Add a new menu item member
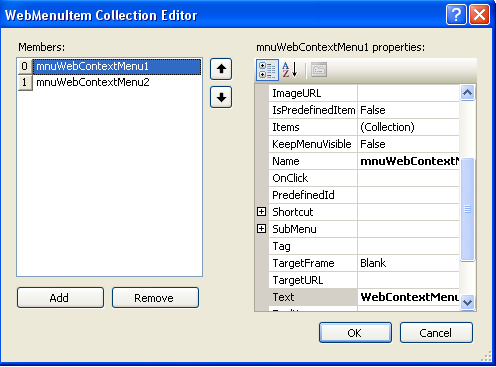Viewport: 496px width, 367px height. coord(60,298)
